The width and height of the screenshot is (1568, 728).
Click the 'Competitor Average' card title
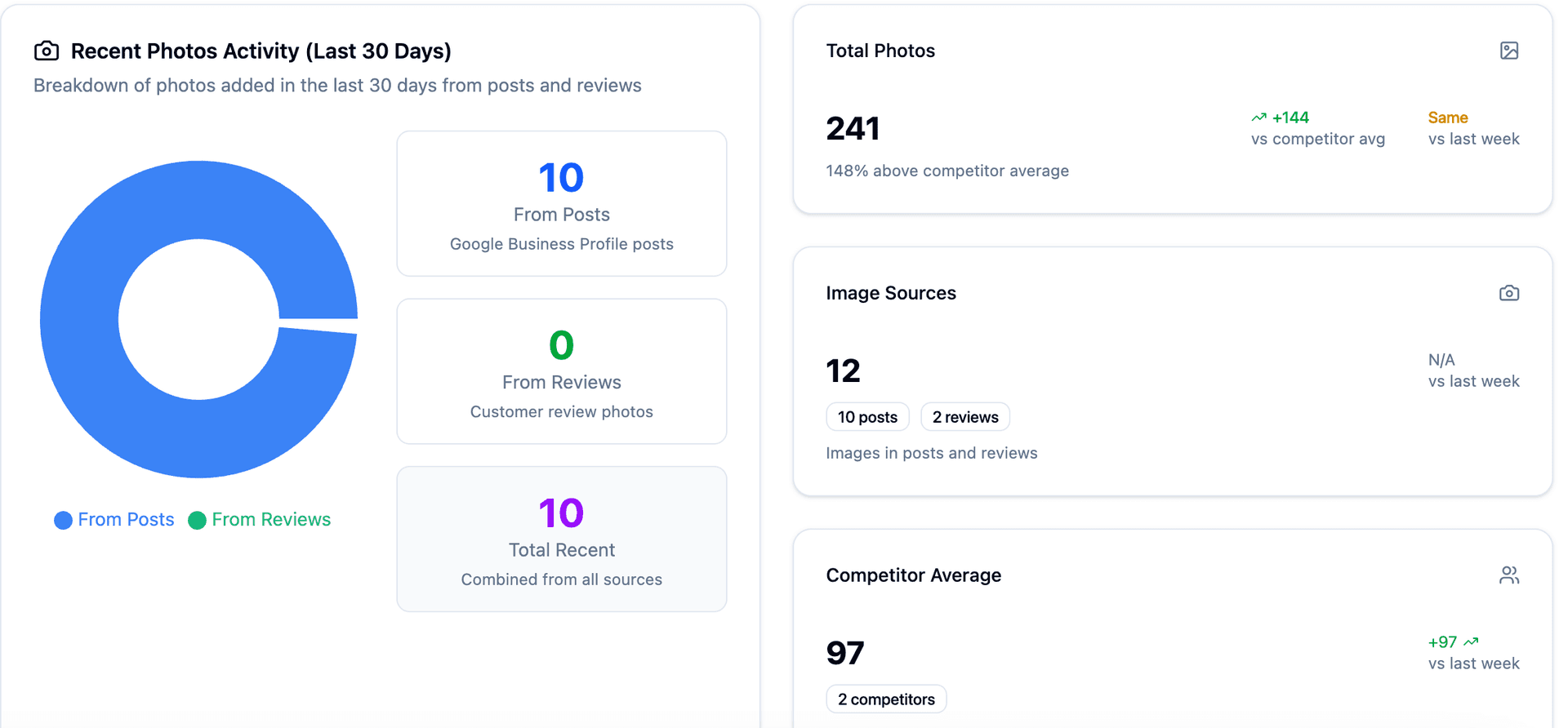914,575
